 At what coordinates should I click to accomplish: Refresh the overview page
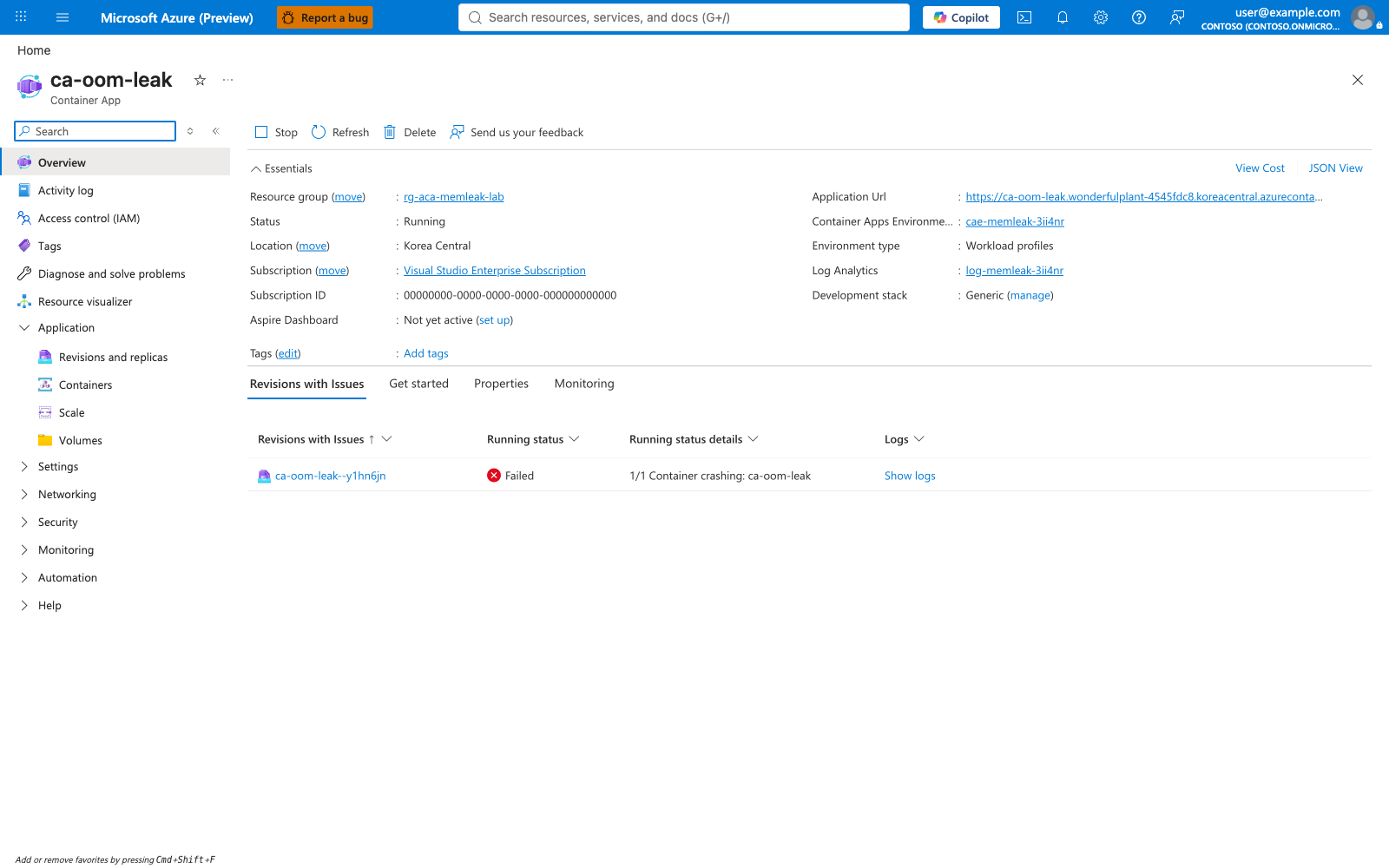click(x=340, y=132)
